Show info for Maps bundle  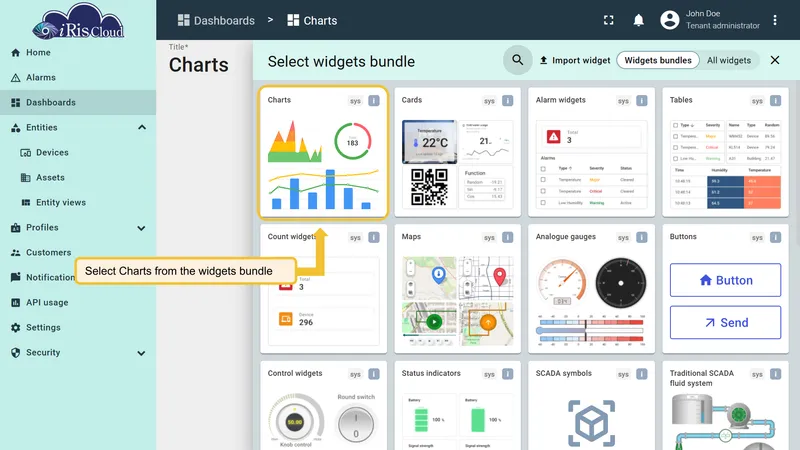pyautogui.click(x=507, y=237)
